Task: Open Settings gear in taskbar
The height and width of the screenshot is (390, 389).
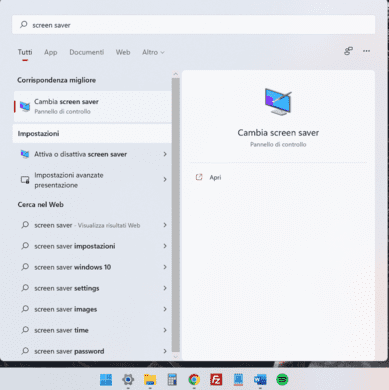Action: 128,379
